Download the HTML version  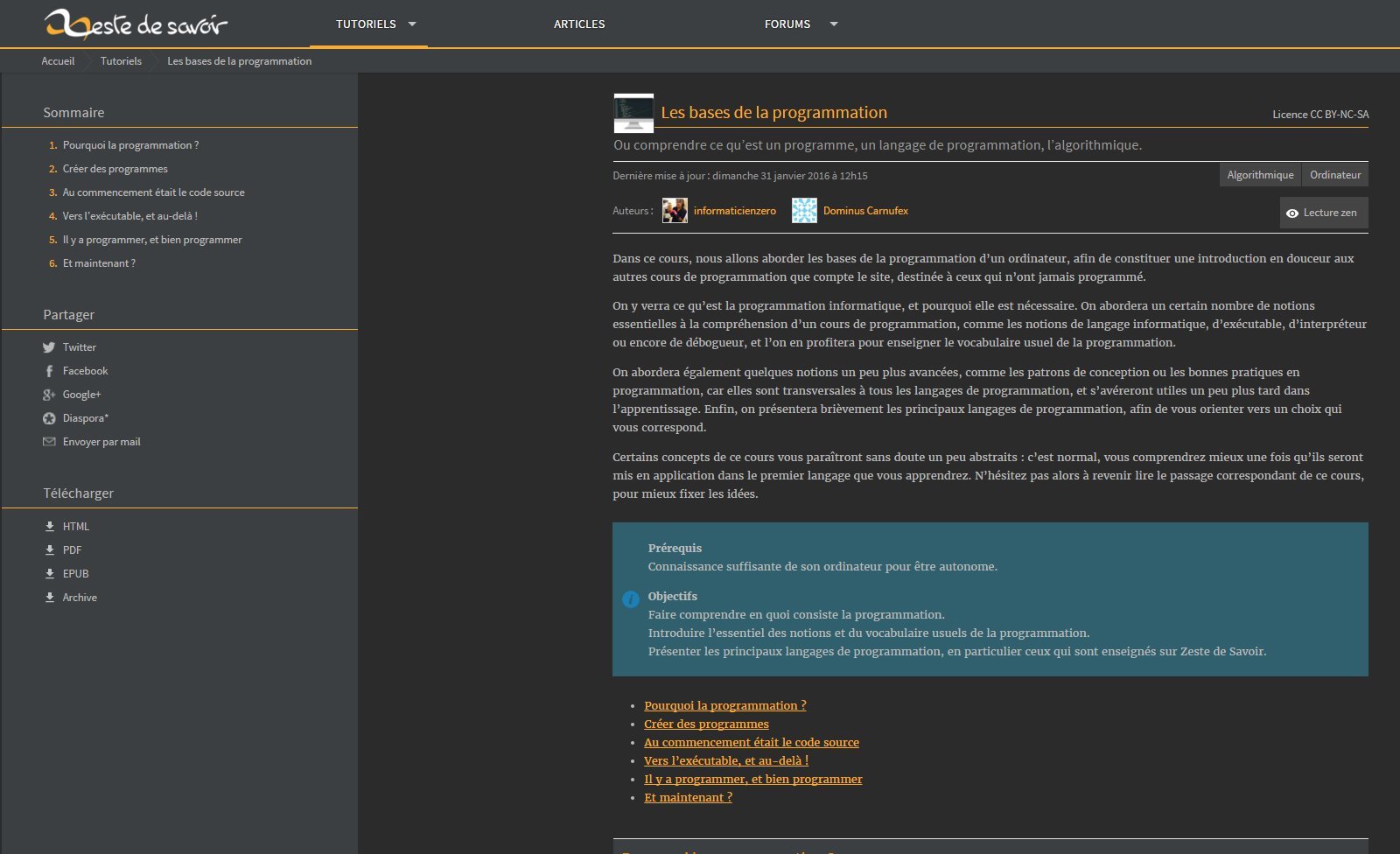point(75,527)
